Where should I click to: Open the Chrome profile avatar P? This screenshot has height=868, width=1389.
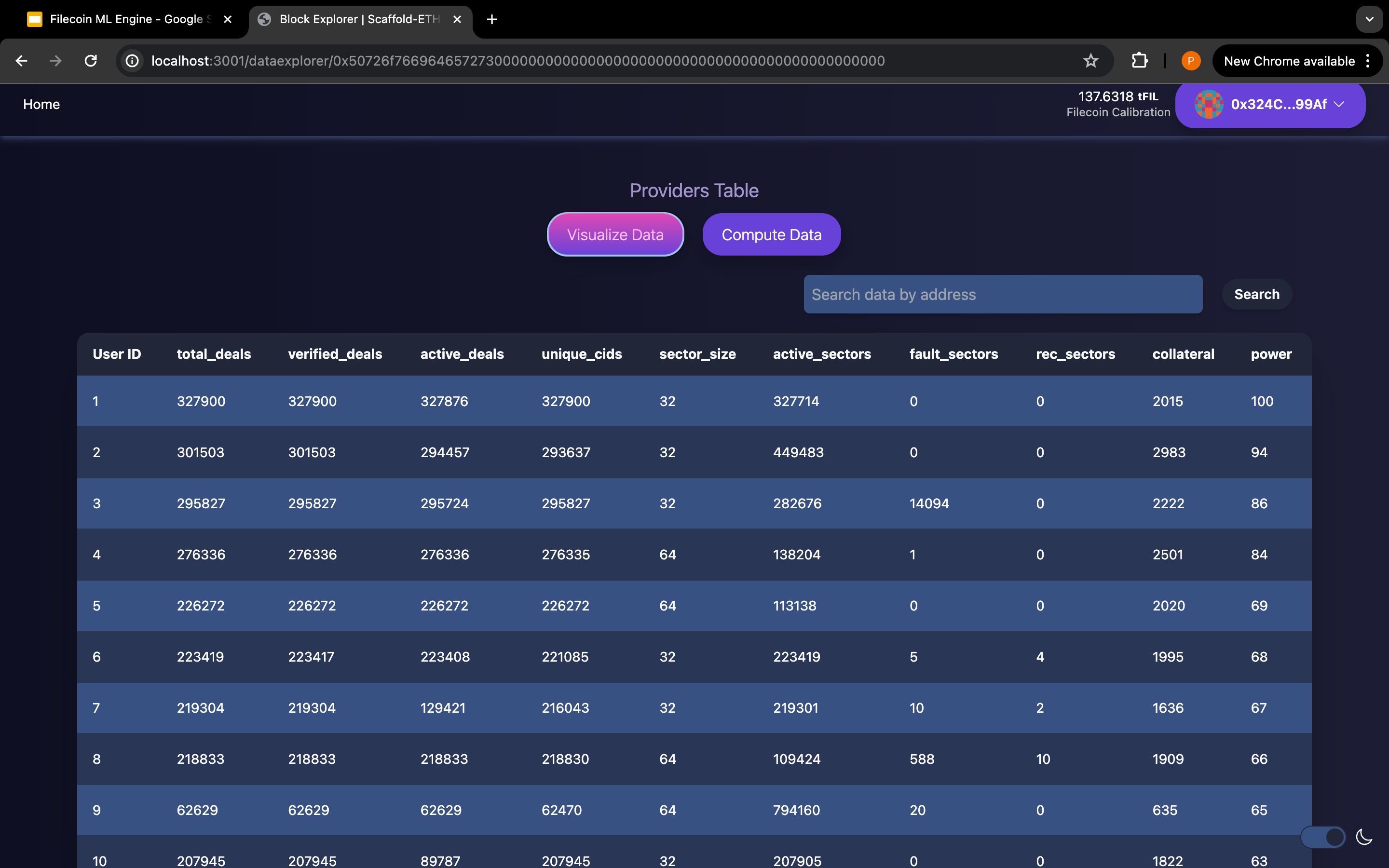pos(1191,61)
